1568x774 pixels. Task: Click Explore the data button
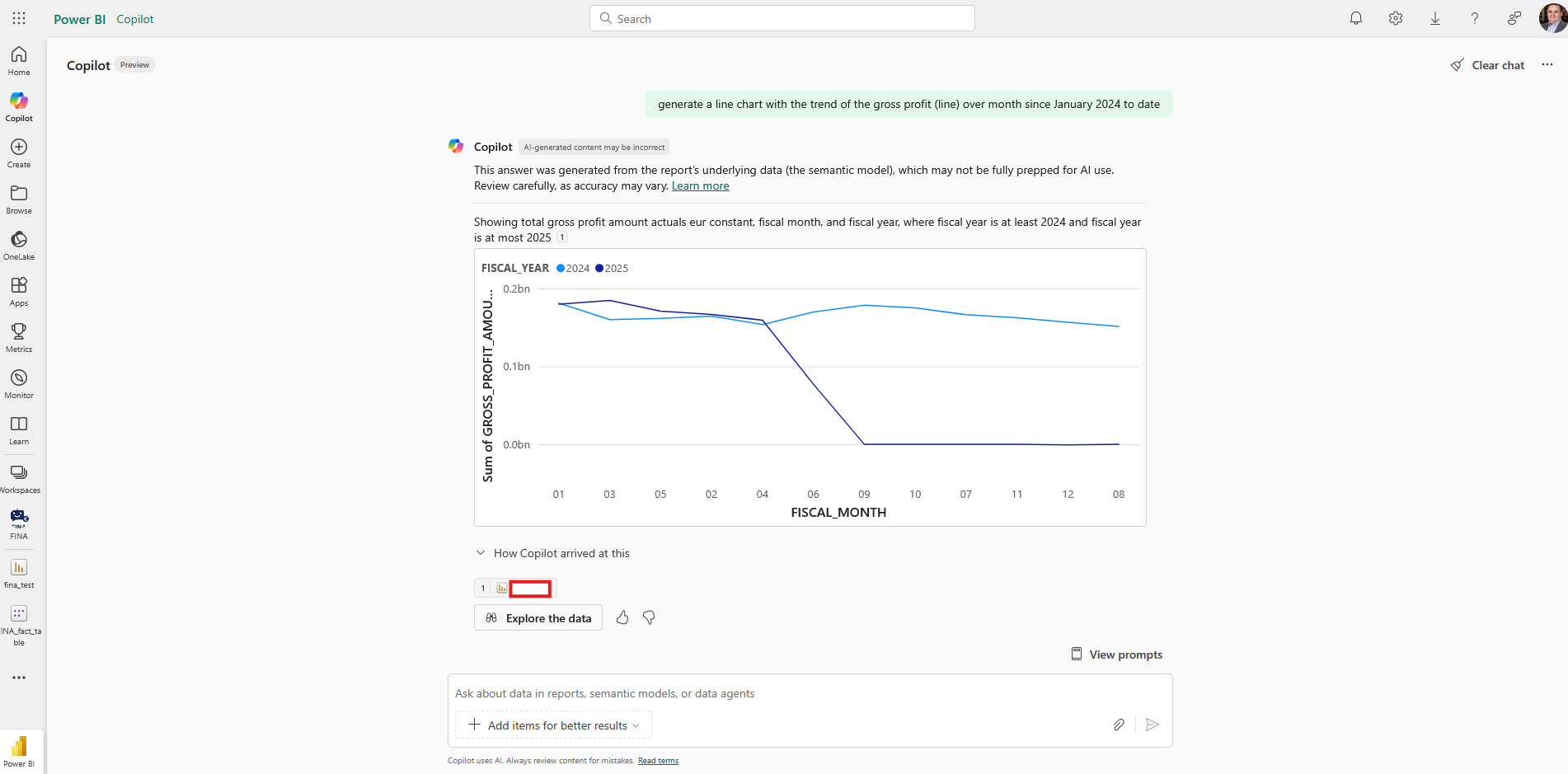click(x=538, y=617)
